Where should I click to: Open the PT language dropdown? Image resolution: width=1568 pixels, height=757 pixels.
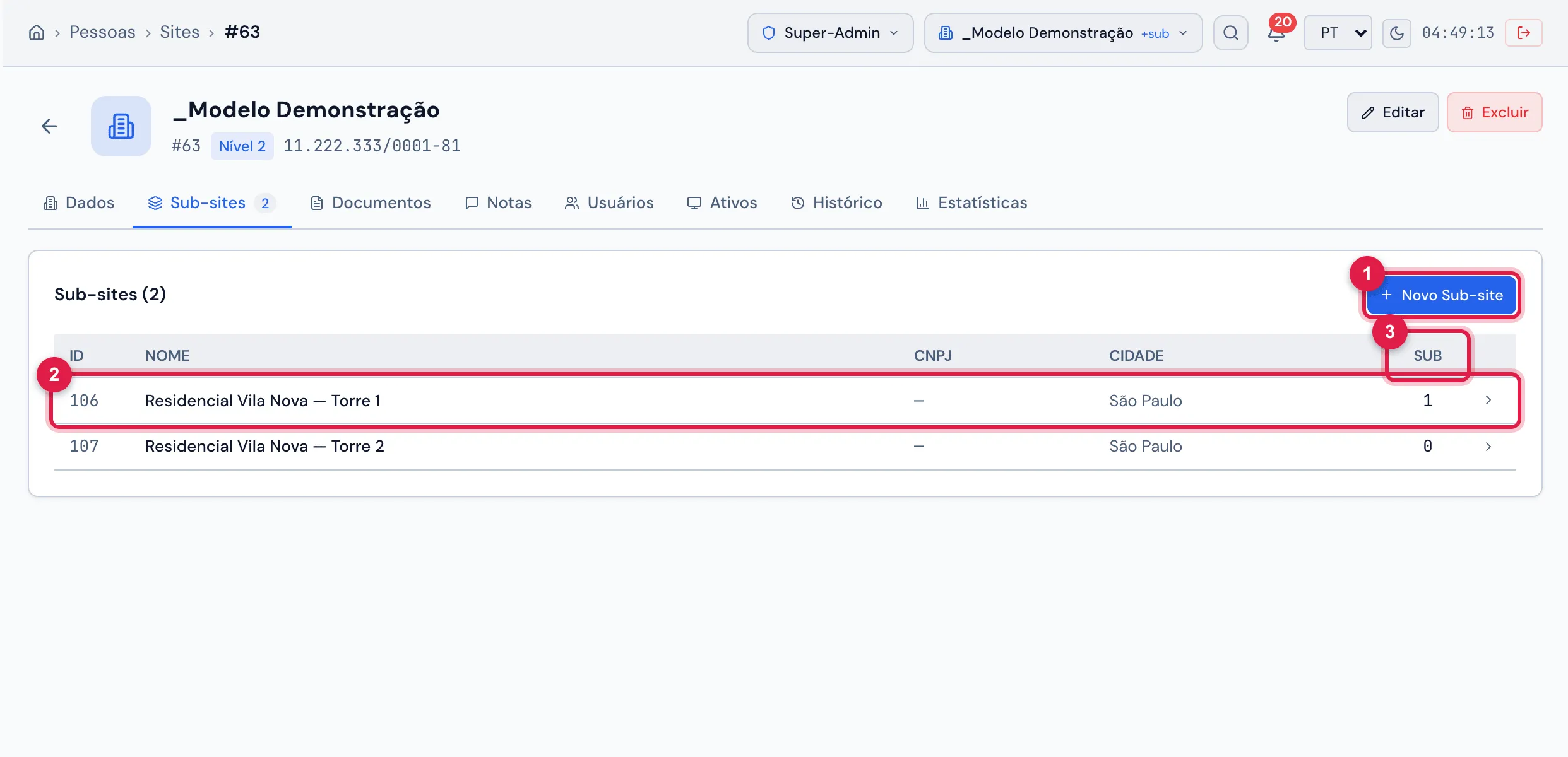click(x=1338, y=33)
